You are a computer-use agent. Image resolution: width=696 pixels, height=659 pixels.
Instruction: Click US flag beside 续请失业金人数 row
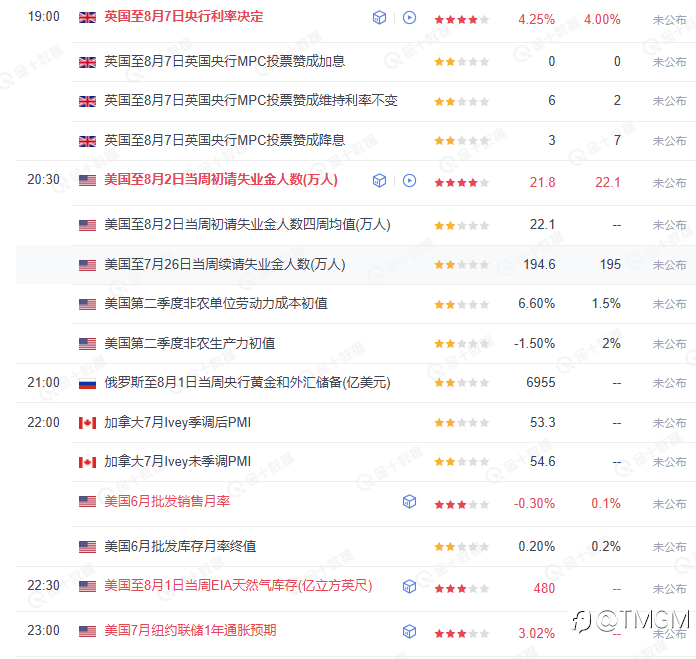pos(87,265)
